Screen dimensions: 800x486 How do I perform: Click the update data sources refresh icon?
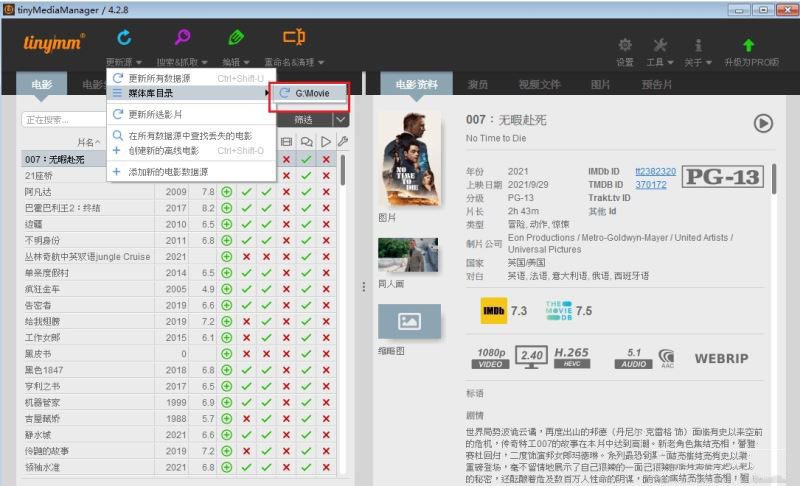click(124, 37)
